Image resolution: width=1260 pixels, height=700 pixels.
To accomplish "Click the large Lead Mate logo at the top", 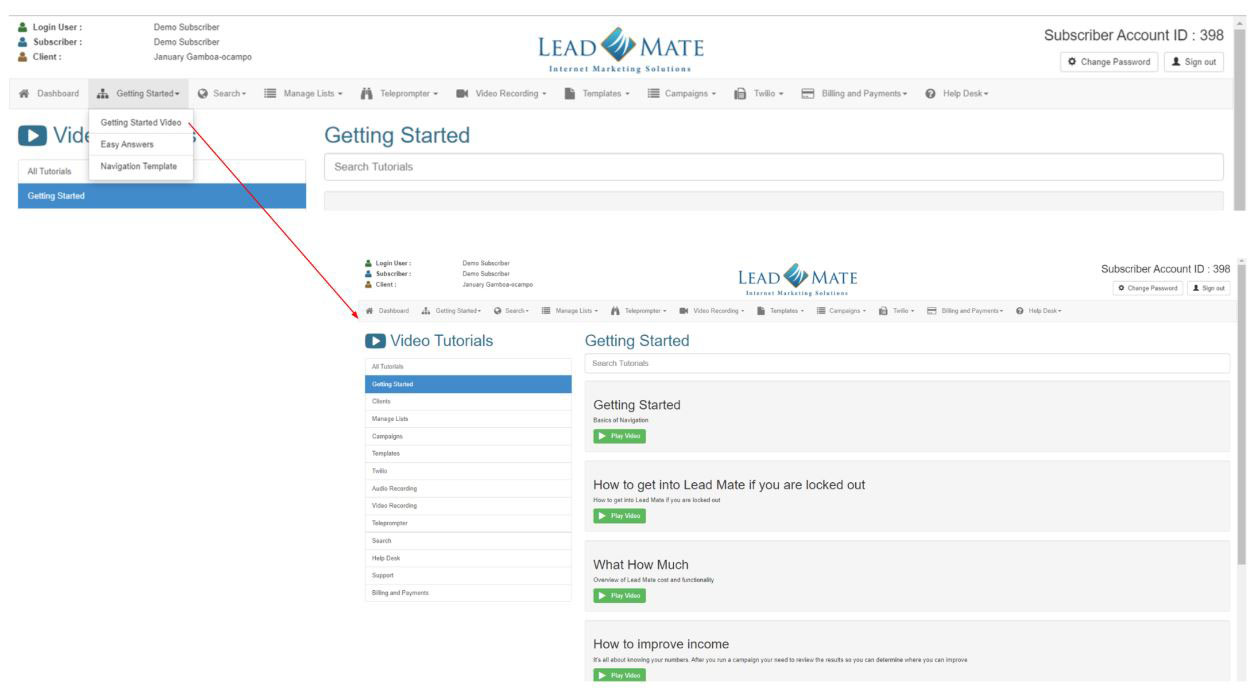I will (621, 49).
